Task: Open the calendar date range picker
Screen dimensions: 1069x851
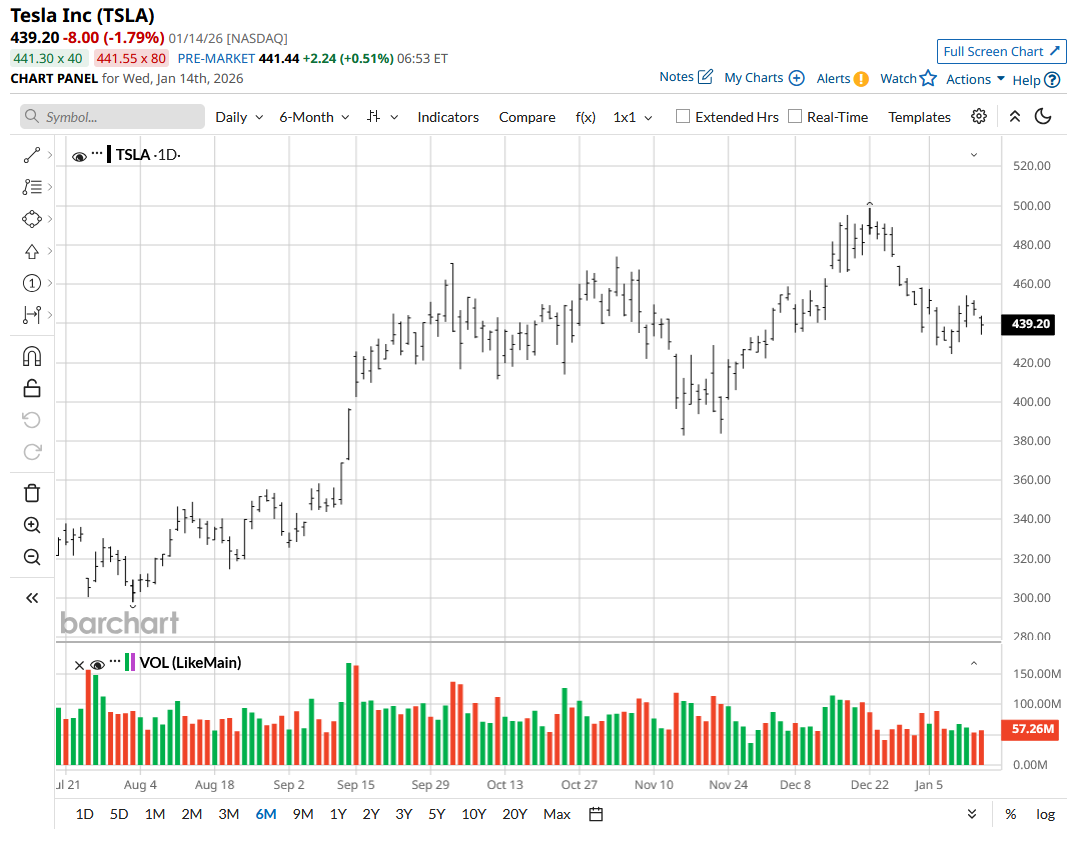Action: point(596,814)
